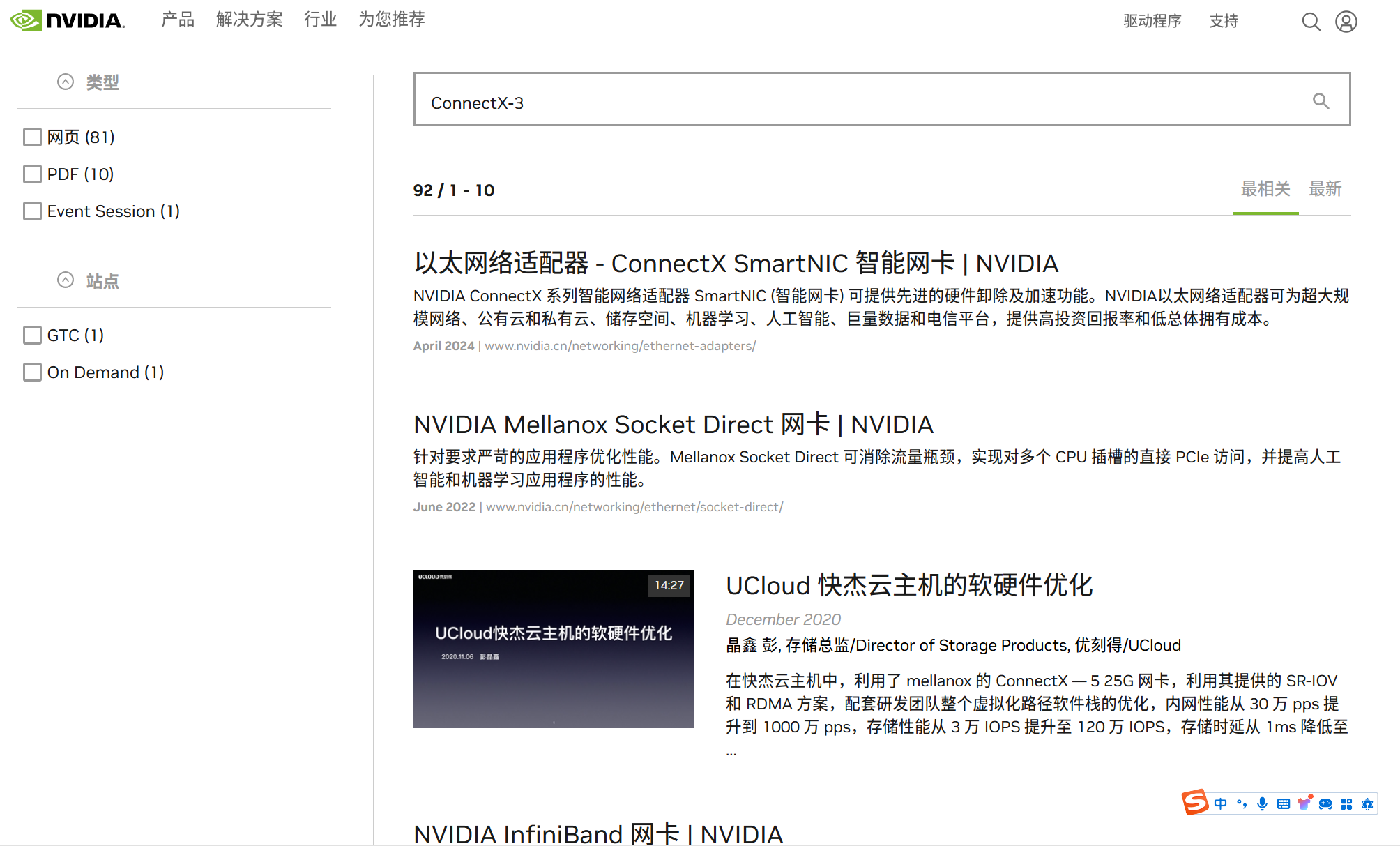Screen dimensions: 1400x846
Task: Click the search box magnifier icon
Action: 1321,101
